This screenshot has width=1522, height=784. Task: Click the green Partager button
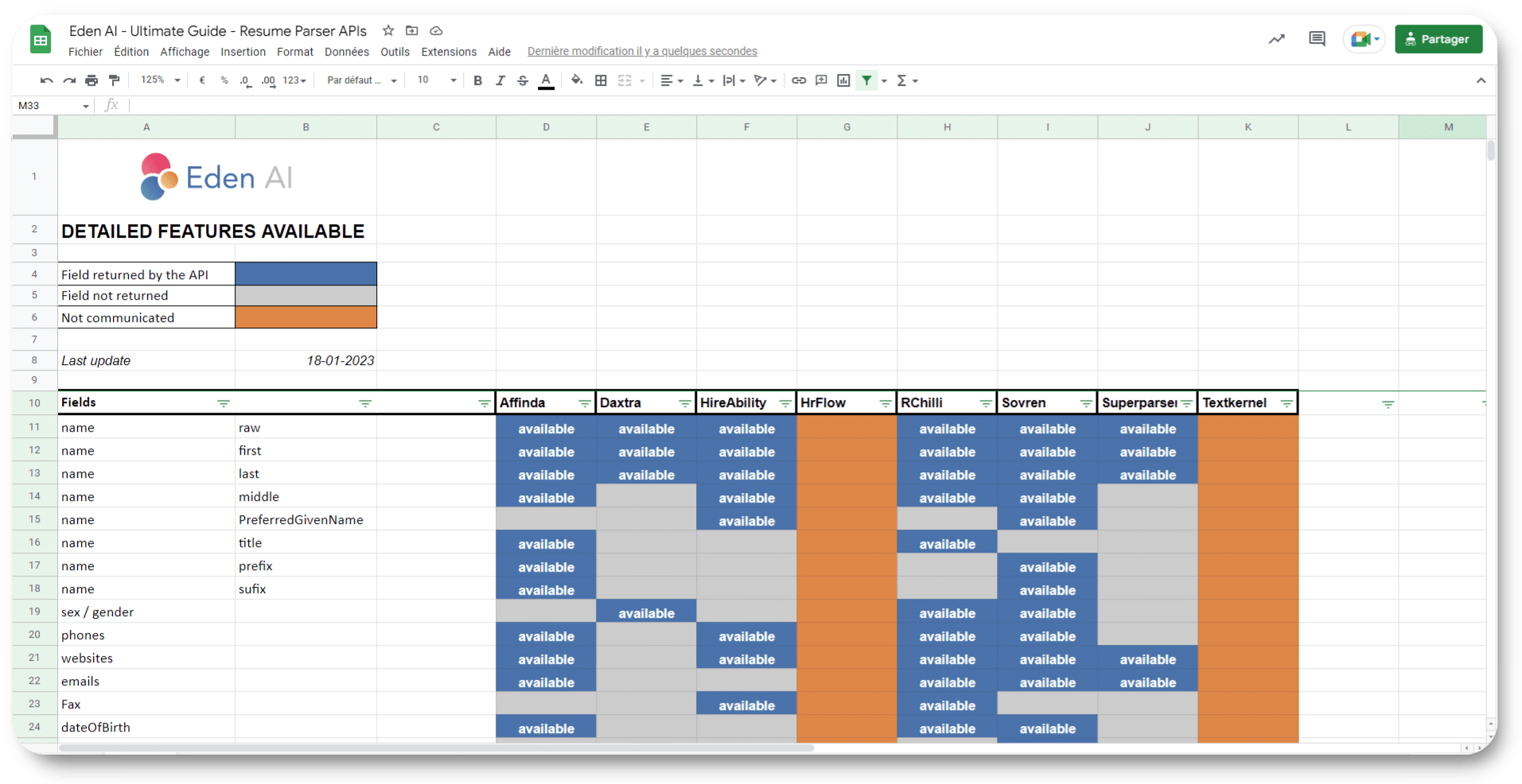(x=1438, y=39)
